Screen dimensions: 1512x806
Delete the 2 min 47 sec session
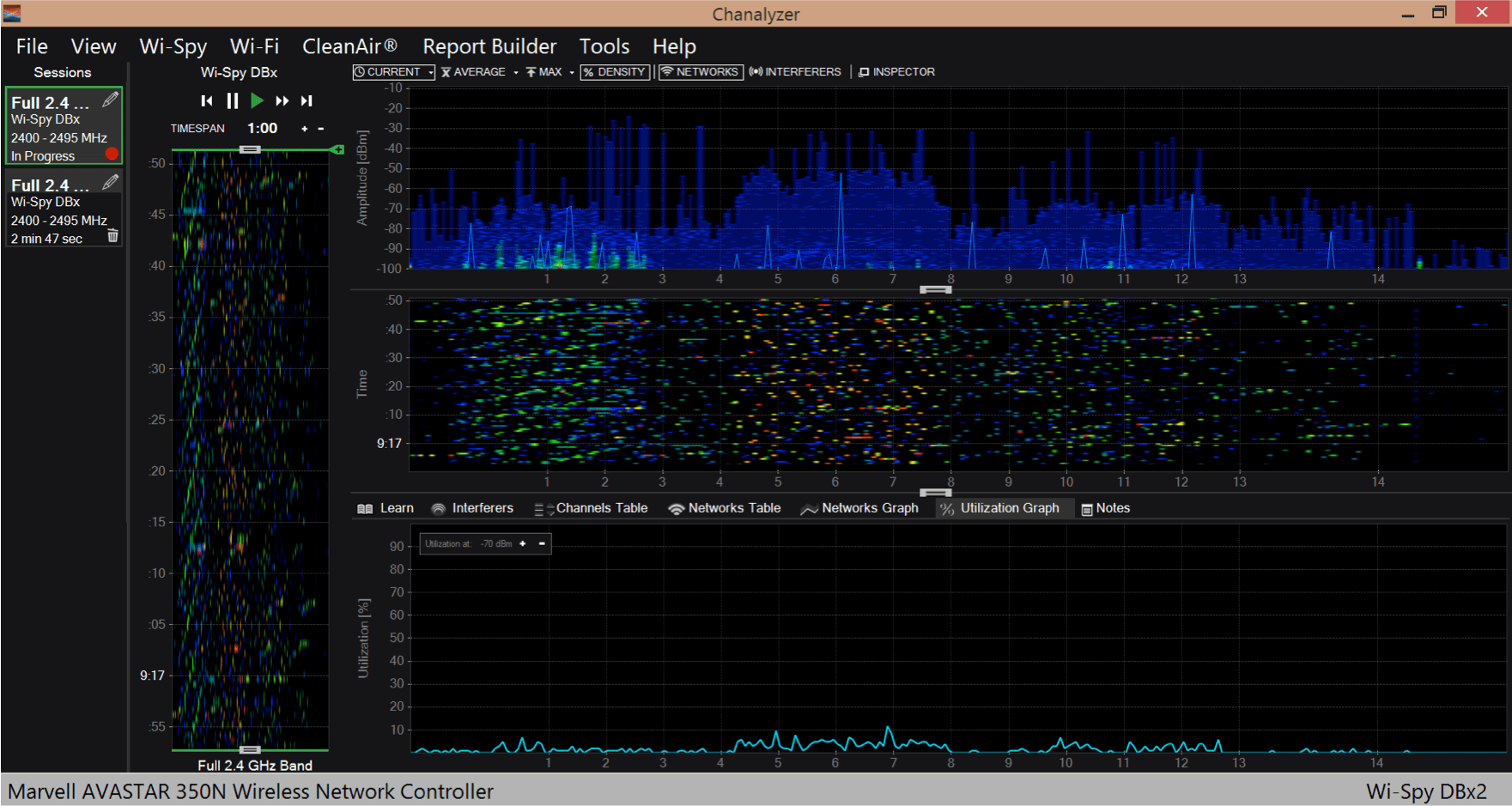[112, 236]
